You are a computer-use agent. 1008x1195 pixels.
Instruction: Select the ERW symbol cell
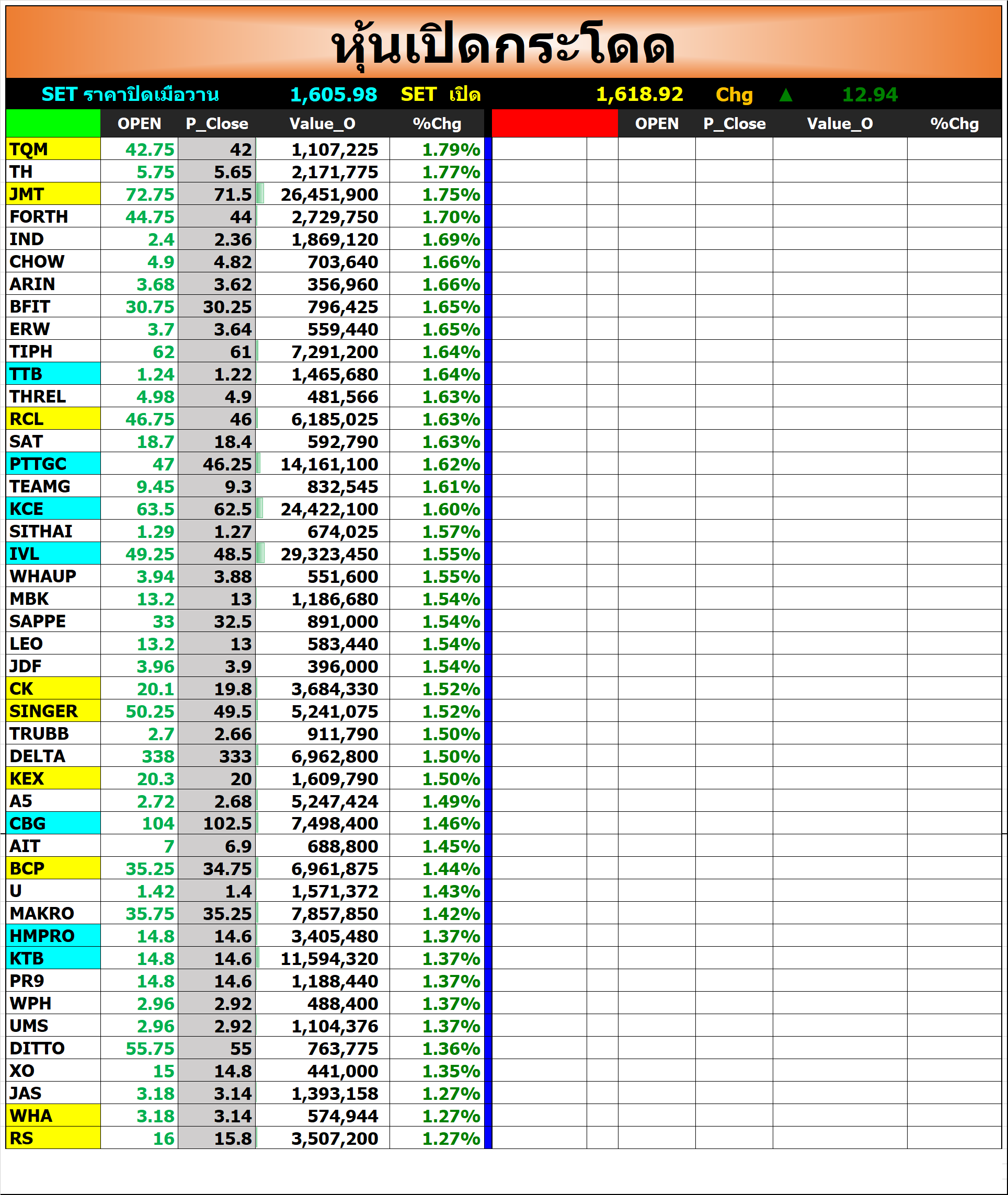53,329
